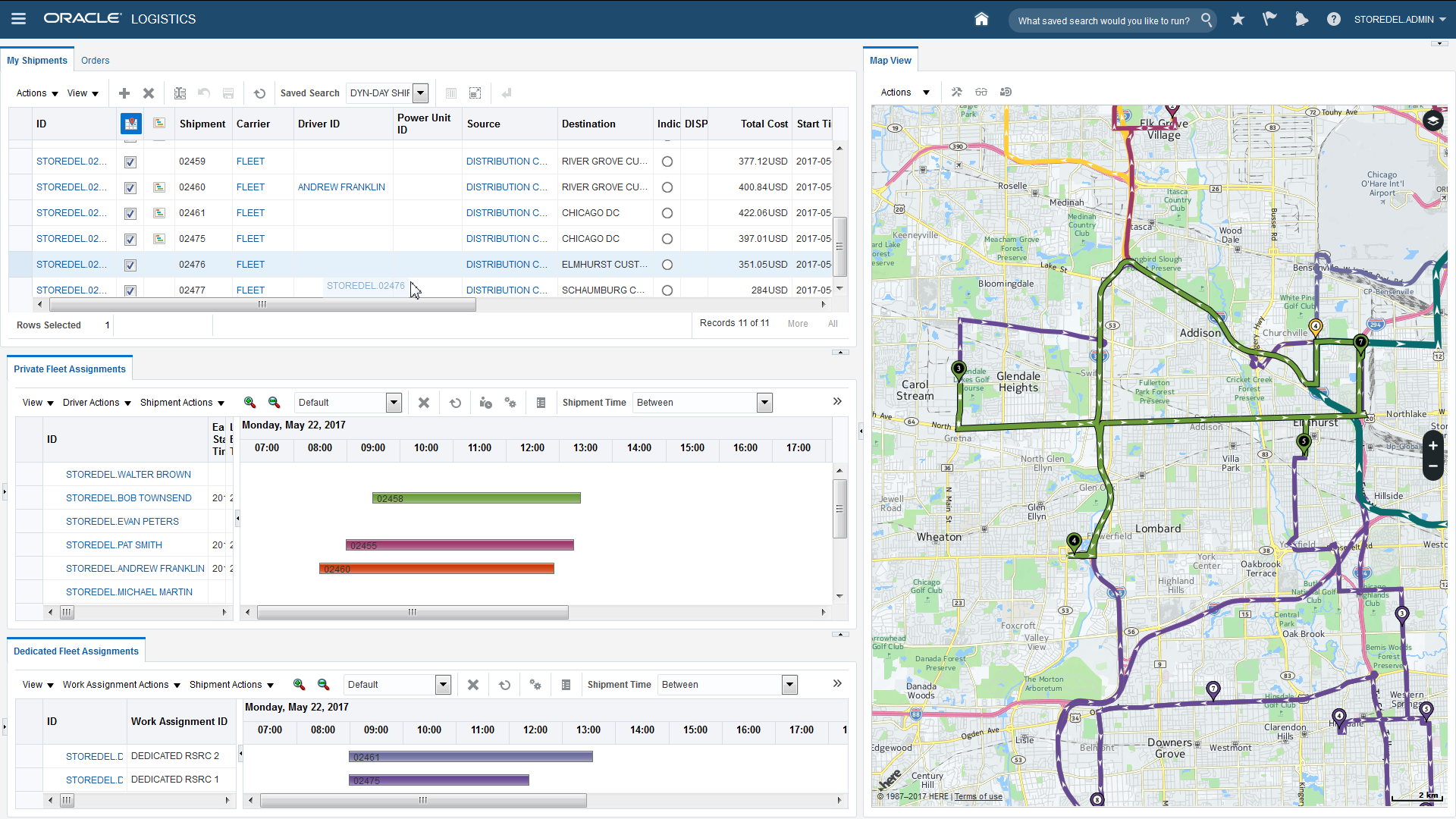Switch to the Orders tab
The width and height of the screenshot is (1456, 819).
(95, 61)
